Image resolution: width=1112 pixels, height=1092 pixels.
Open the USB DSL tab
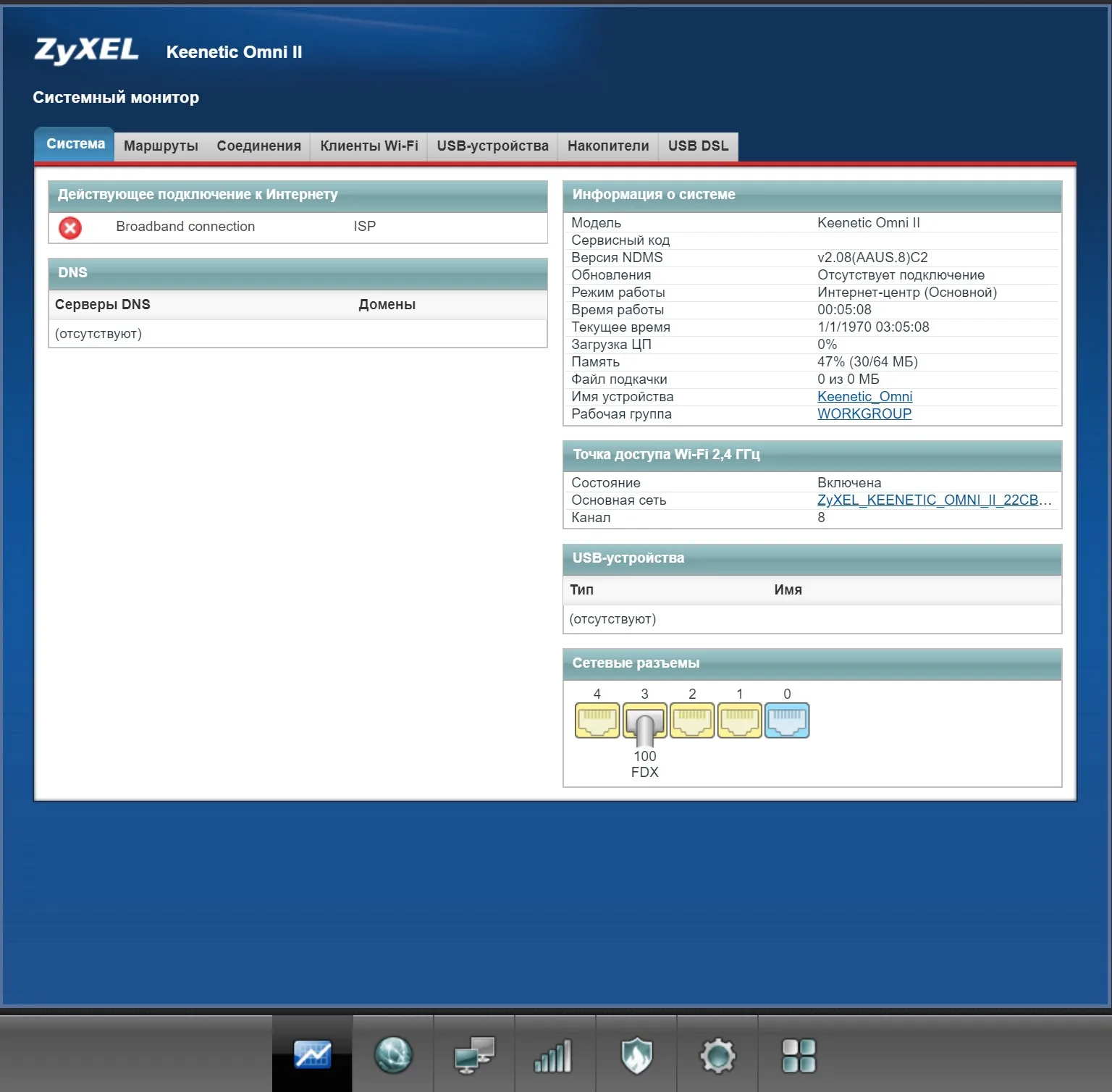point(699,146)
